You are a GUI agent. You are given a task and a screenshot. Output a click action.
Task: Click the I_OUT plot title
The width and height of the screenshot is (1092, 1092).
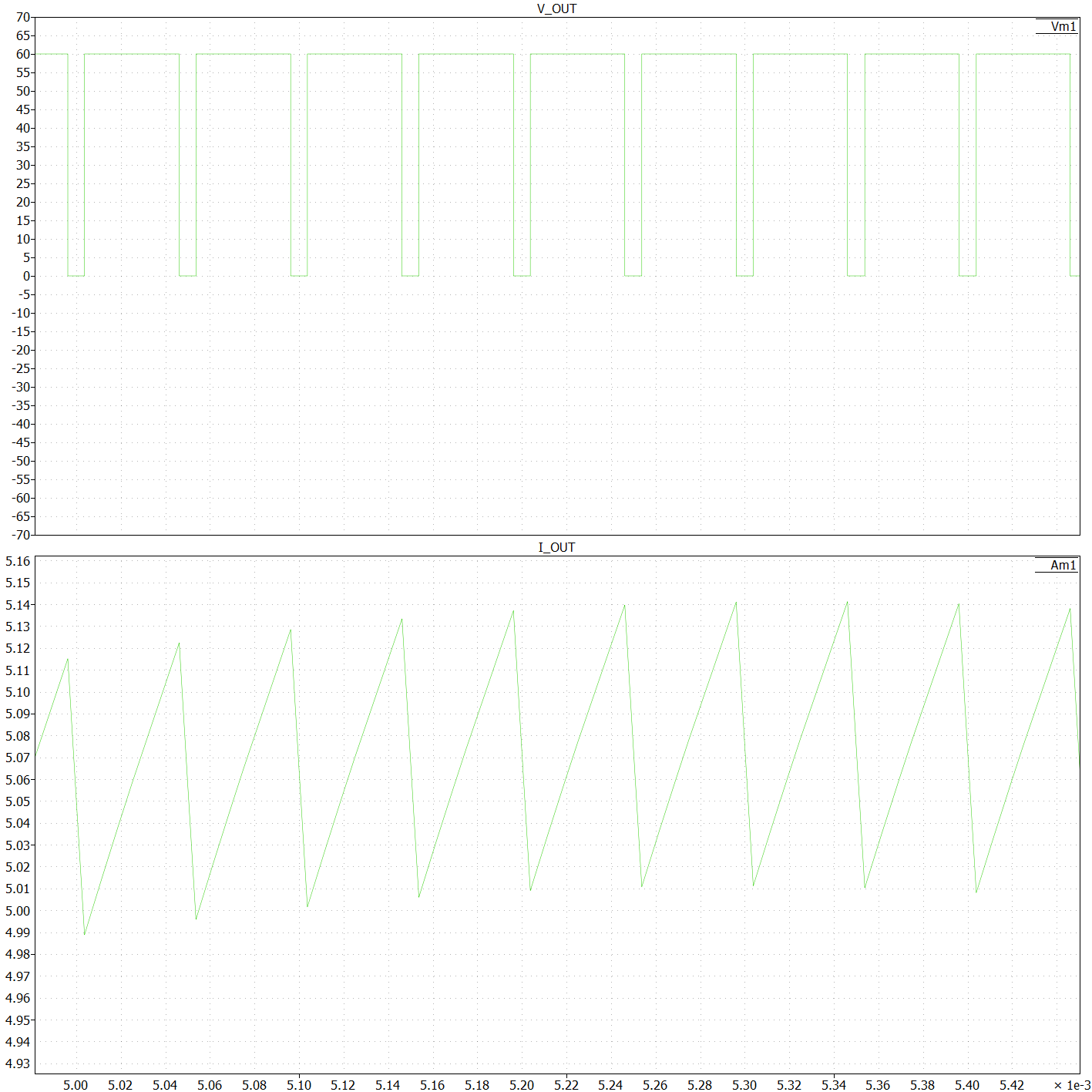click(x=556, y=547)
